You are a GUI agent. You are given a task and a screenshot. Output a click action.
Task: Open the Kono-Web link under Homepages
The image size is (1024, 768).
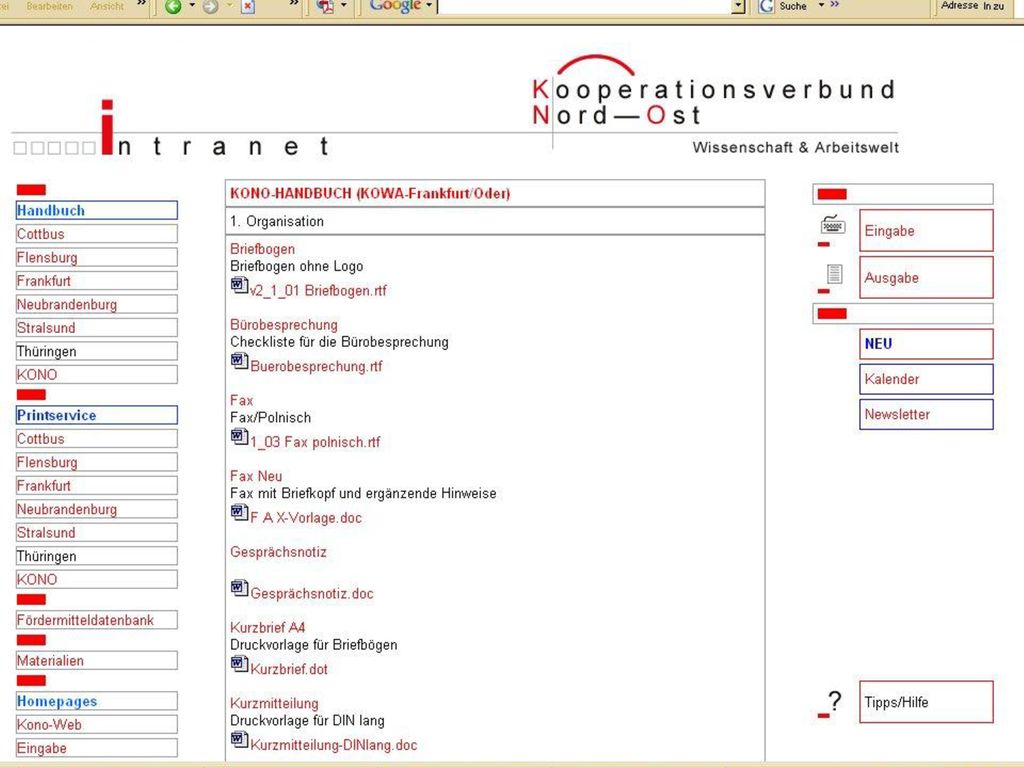[x=97, y=725]
